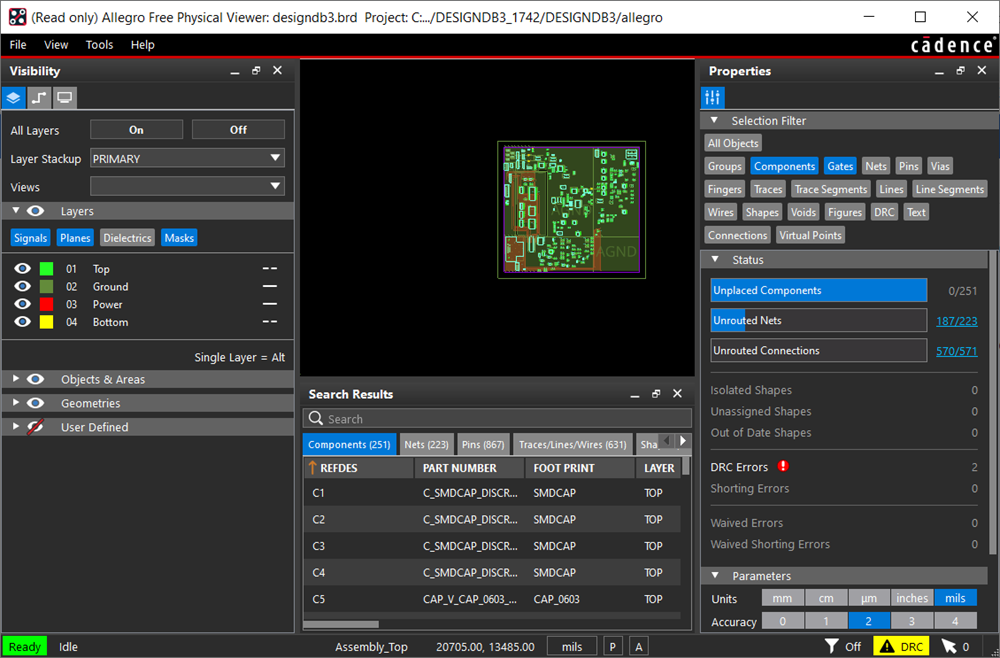Screen dimensions: 1000x658
Task: Click the red DRC Errors alert icon
Action: [783, 466]
